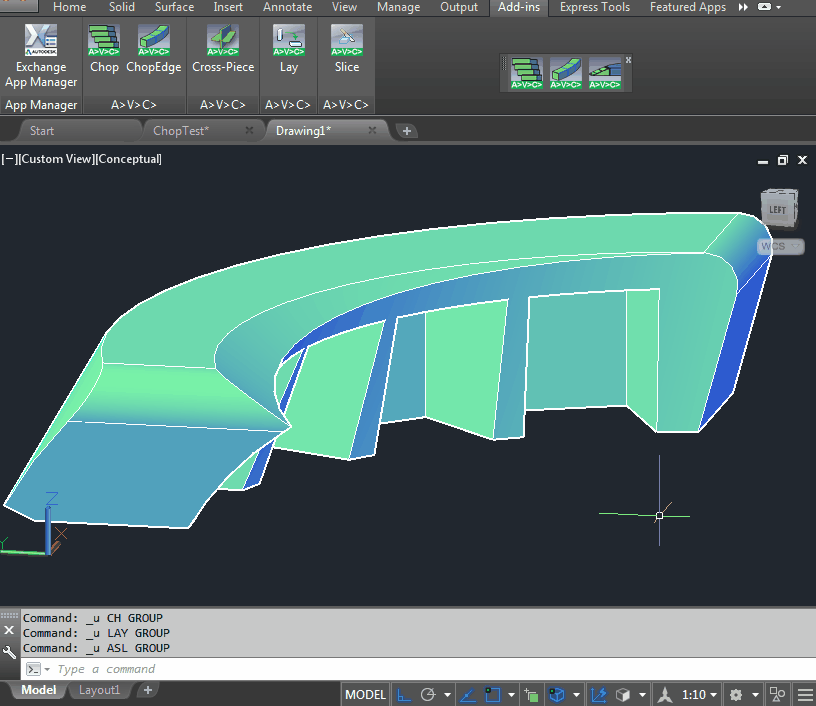Toggle dynamic UCS in status bar
This screenshot has width=816, height=706.
click(x=599, y=695)
